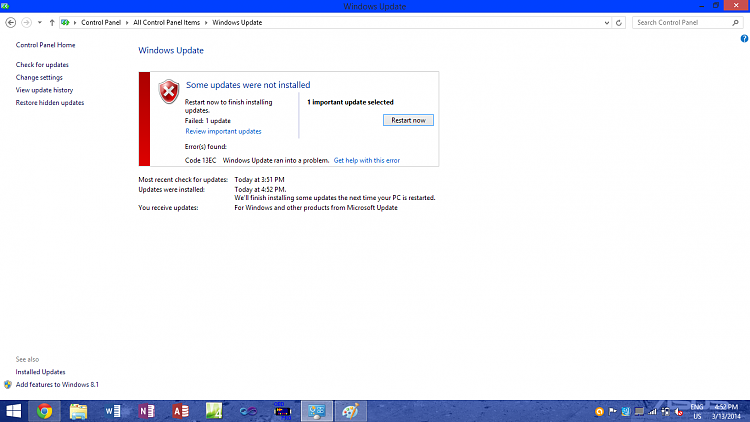Click the Some updates were not installed heading

click(x=248, y=85)
